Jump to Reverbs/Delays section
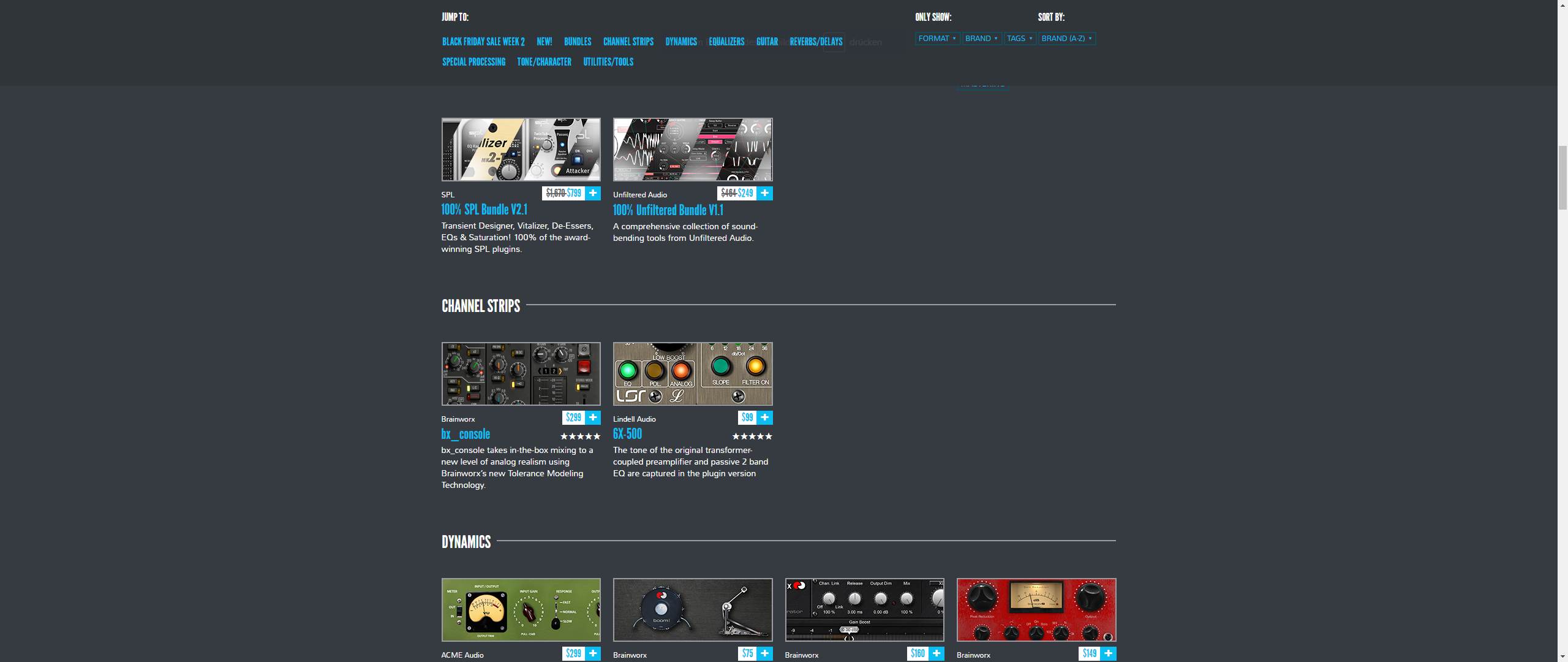 pyautogui.click(x=816, y=42)
